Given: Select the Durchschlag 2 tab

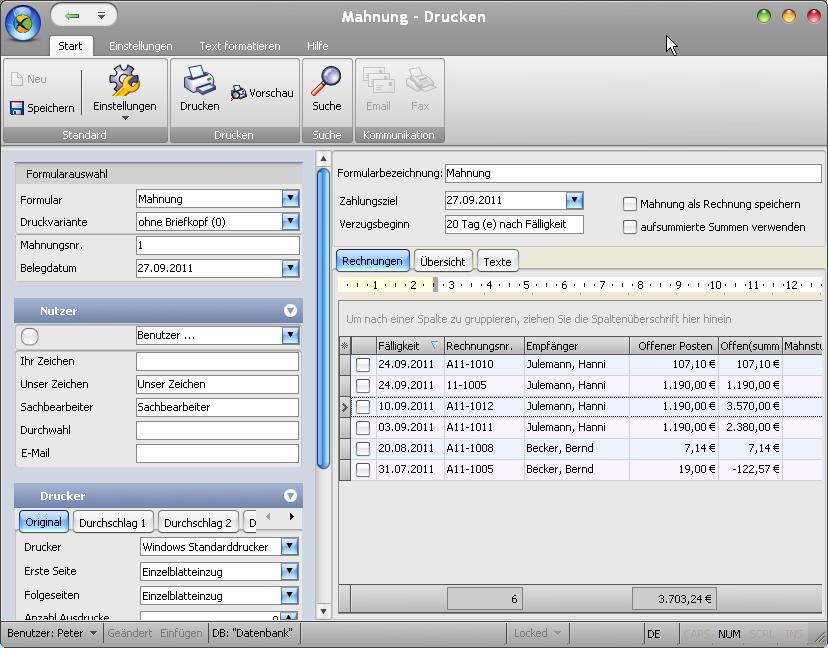Looking at the screenshot, I should point(198,522).
